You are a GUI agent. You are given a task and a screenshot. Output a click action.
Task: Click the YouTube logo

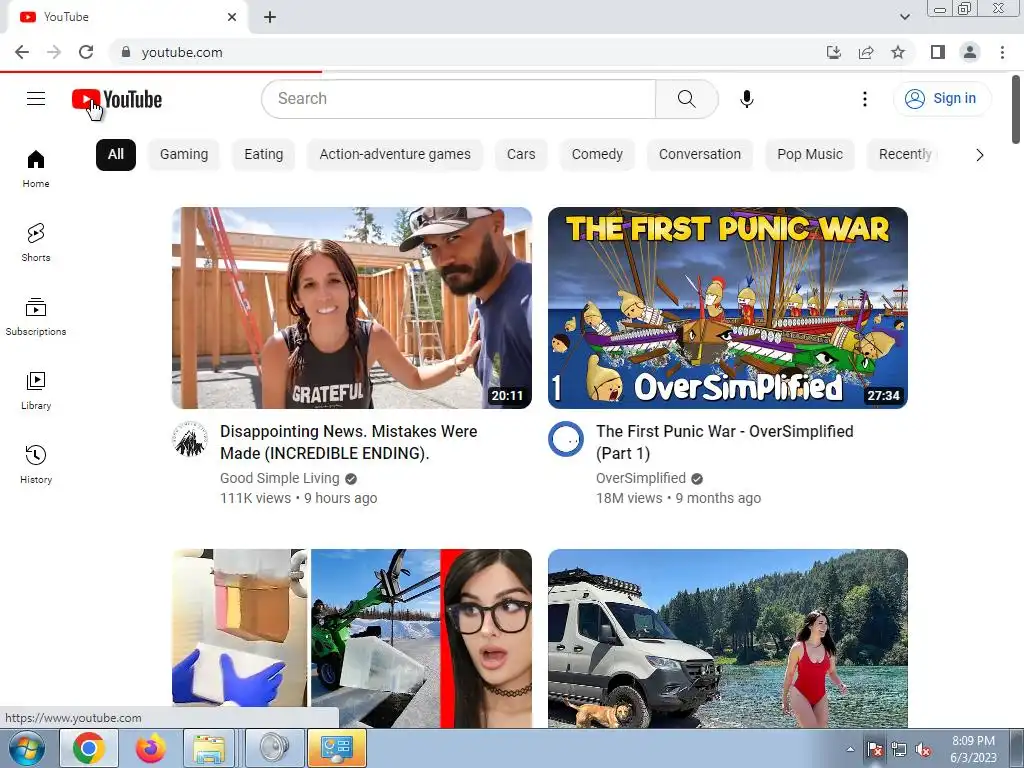pyautogui.click(x=117, y=100)
